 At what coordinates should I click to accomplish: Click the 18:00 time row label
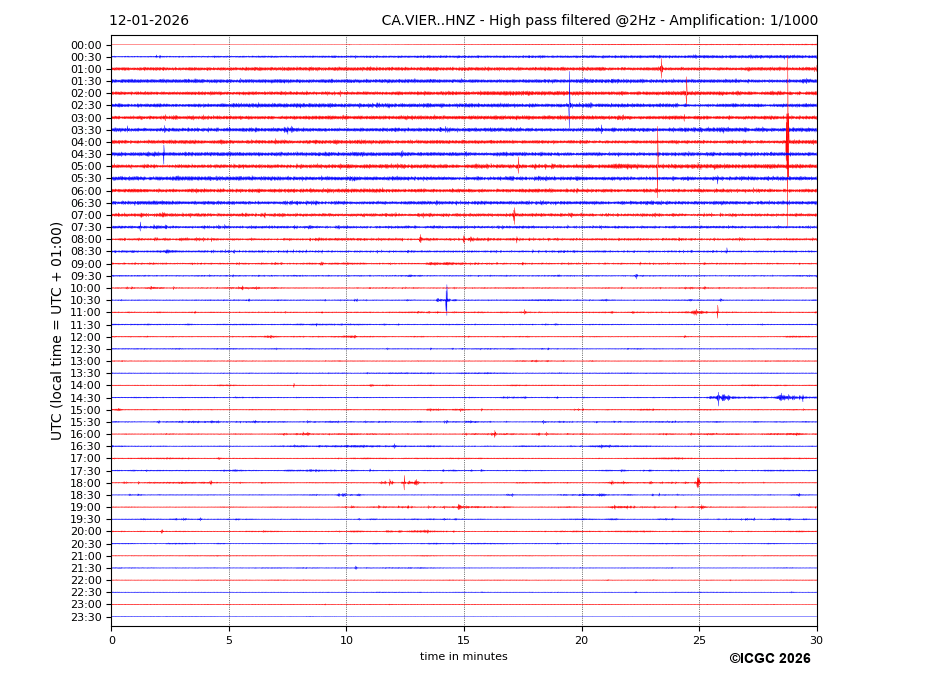tap(86, 483)
